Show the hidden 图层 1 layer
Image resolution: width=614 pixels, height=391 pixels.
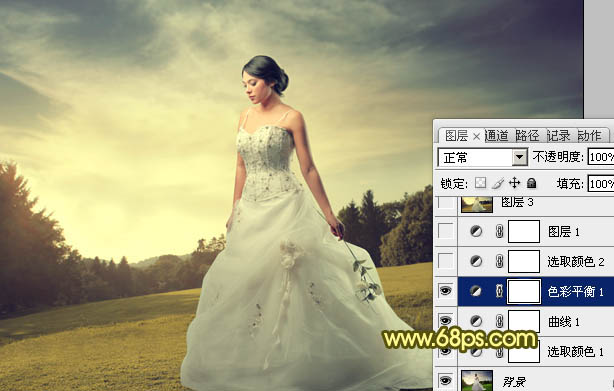point(446,231)
